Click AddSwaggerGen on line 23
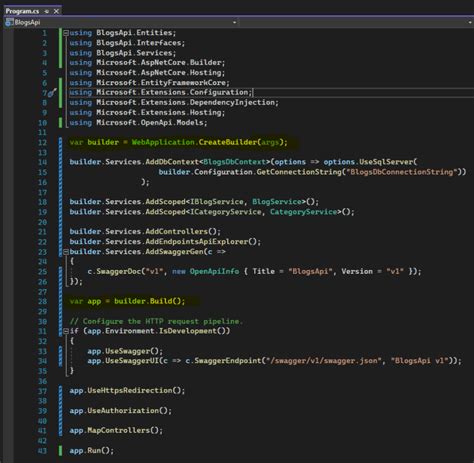This screenshot has height=463, width=474. coord(174,252)
